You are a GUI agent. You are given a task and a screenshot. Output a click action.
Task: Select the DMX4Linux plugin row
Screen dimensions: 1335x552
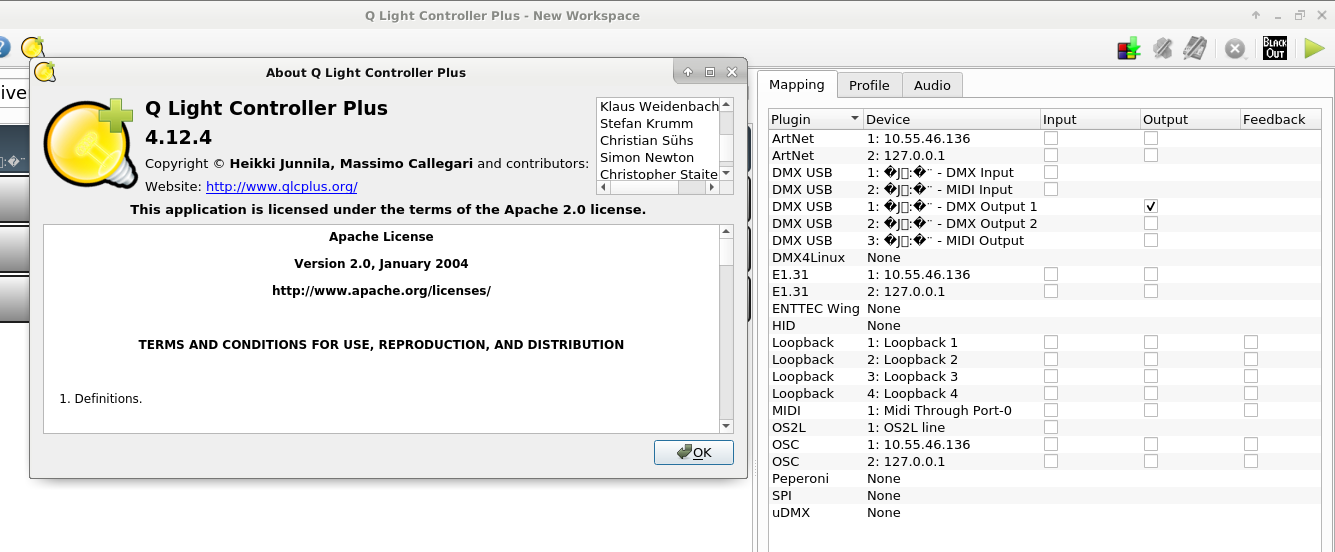1045,257
